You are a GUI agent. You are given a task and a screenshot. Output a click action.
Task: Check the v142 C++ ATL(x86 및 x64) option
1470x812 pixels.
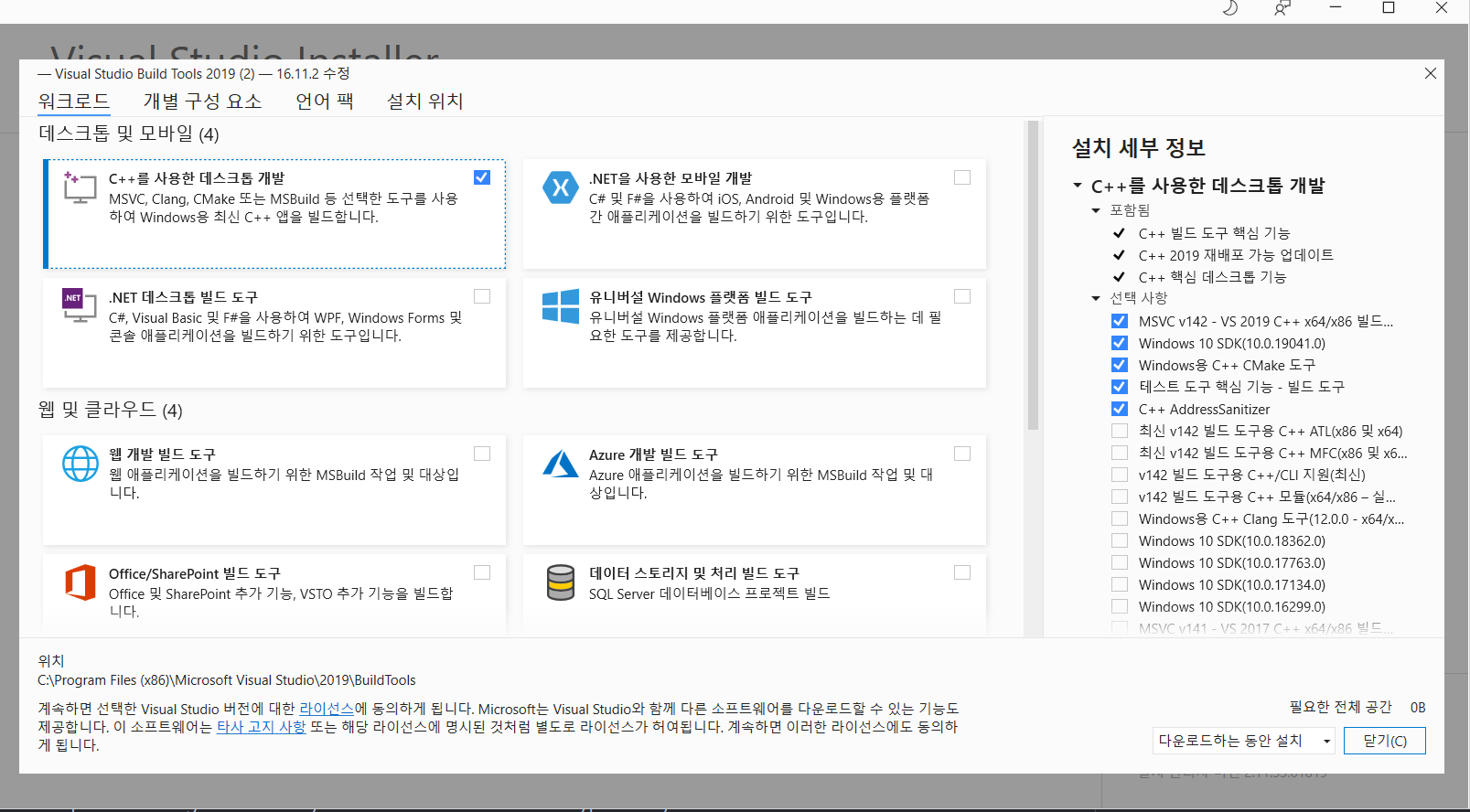point(1120,431)
